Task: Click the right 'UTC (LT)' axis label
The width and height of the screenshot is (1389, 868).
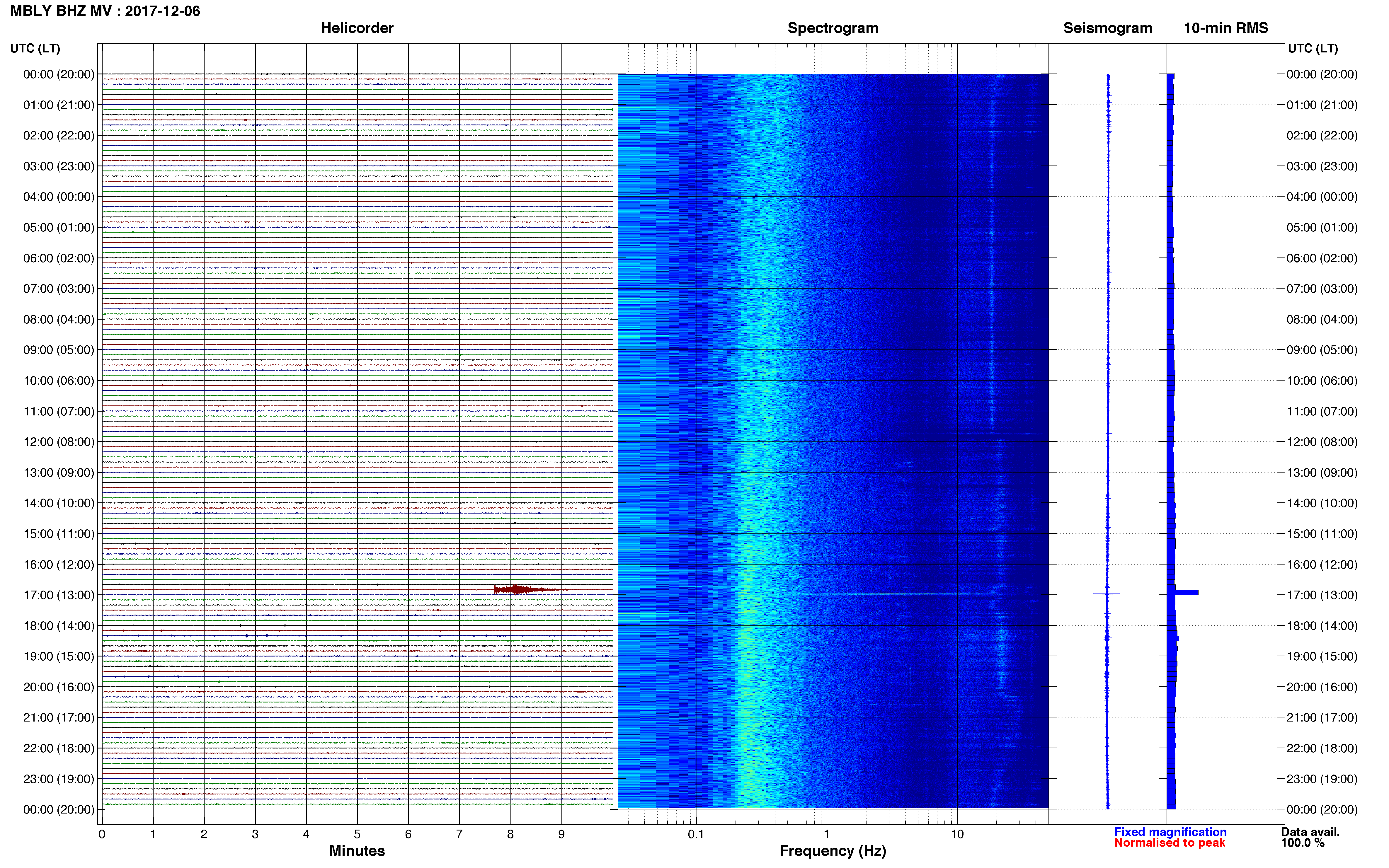Action: click(1313, 48)
